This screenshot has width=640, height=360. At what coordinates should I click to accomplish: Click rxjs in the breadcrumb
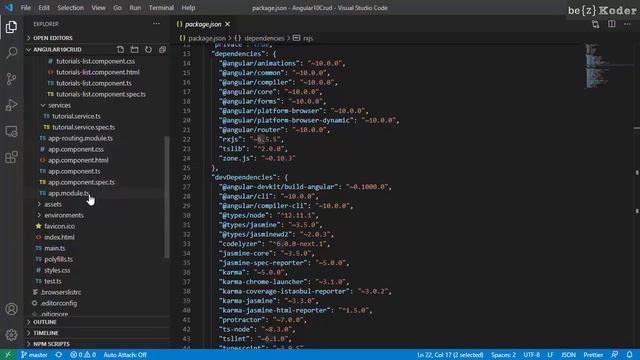tap(308, 38)
